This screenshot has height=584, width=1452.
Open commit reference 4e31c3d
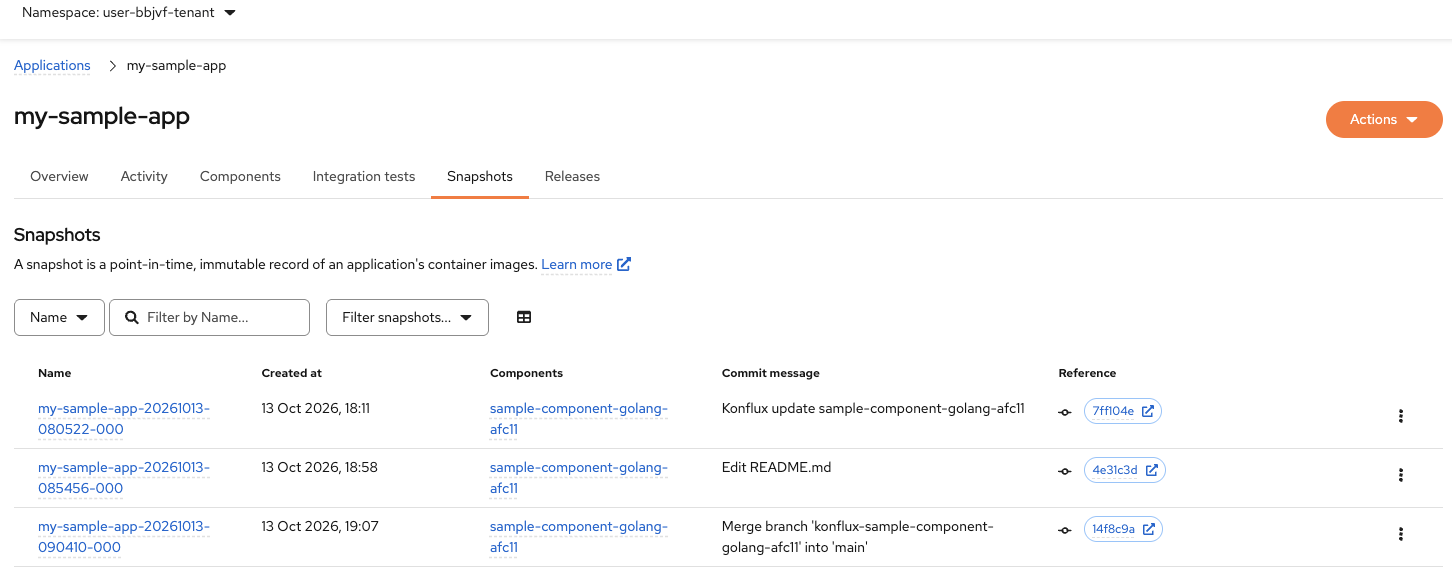pyautogui.click(x=1124, y=470)
